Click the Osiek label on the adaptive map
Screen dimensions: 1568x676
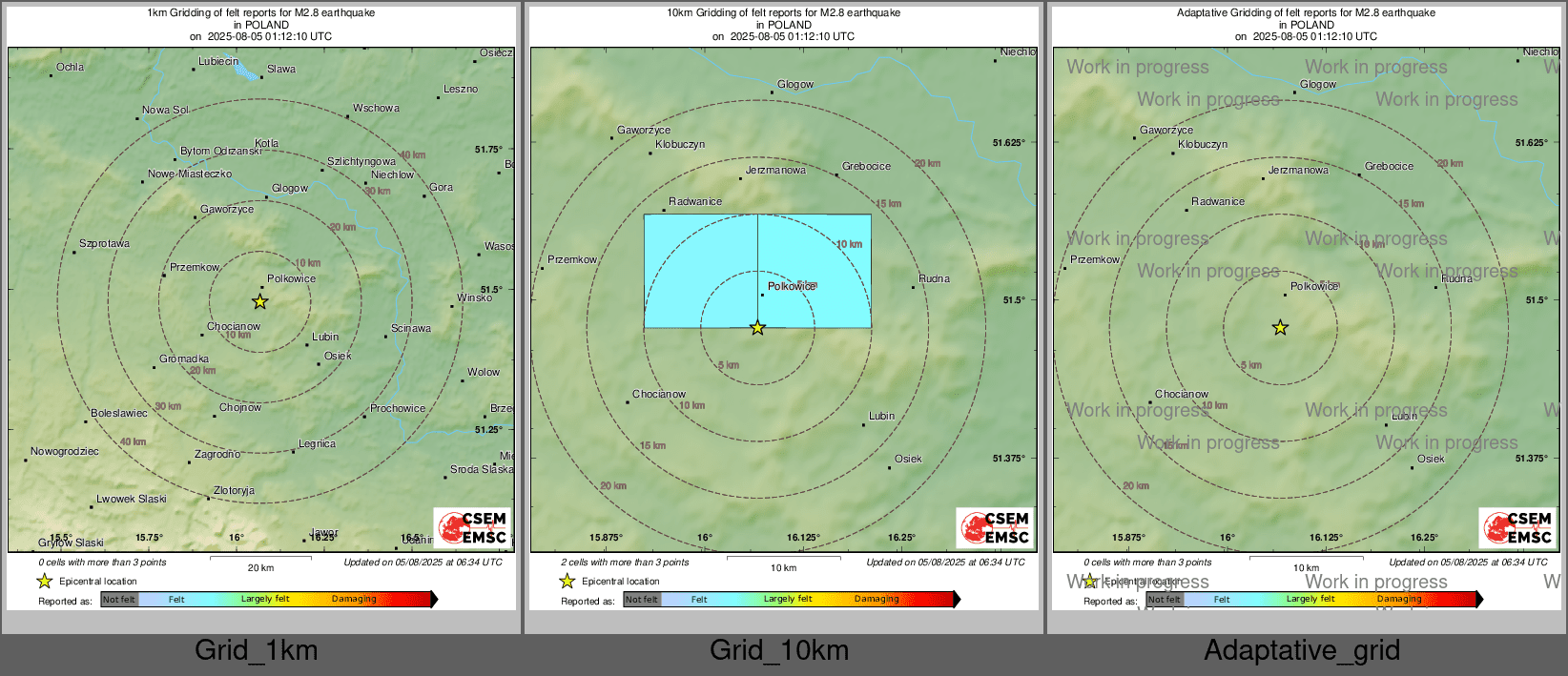pyautogui.click(x=1431, y=459)
